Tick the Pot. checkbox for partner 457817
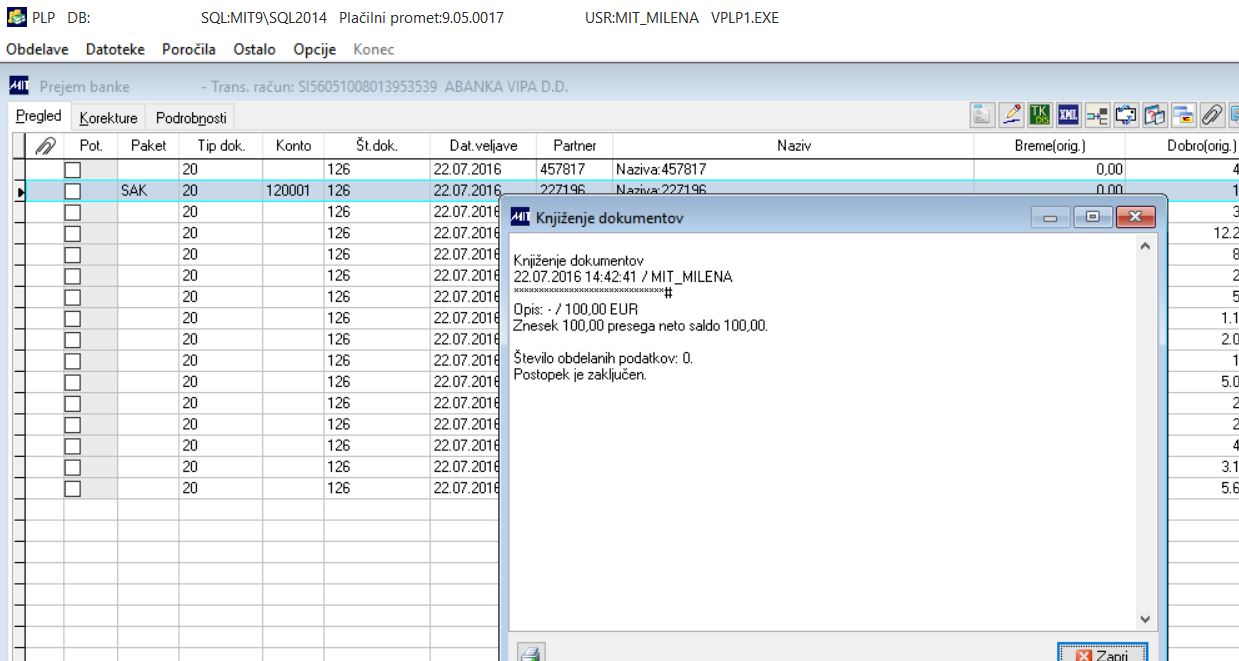 [x=72, y=169]
